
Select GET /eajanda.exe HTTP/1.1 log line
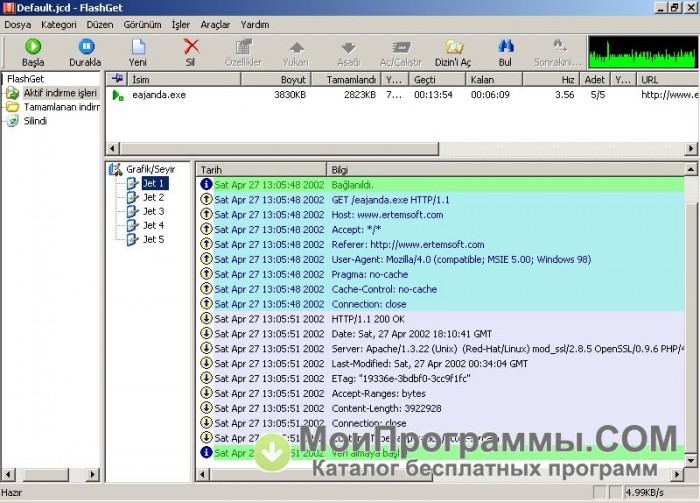tap(440, 200)
